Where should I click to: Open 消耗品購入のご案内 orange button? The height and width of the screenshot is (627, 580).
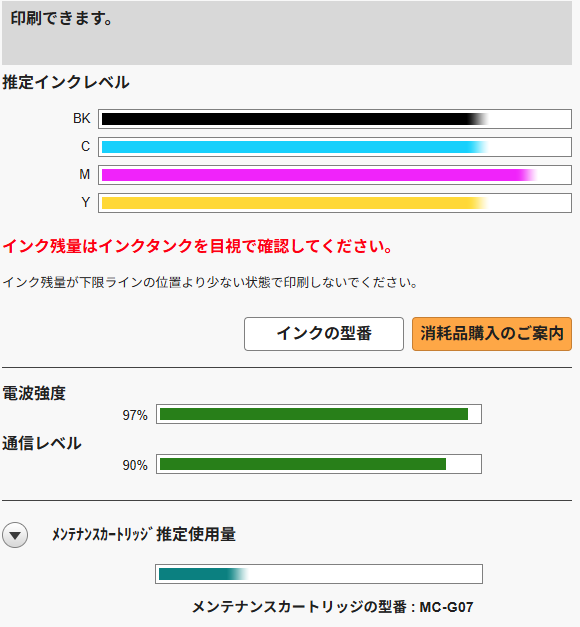tap(492, 334)
